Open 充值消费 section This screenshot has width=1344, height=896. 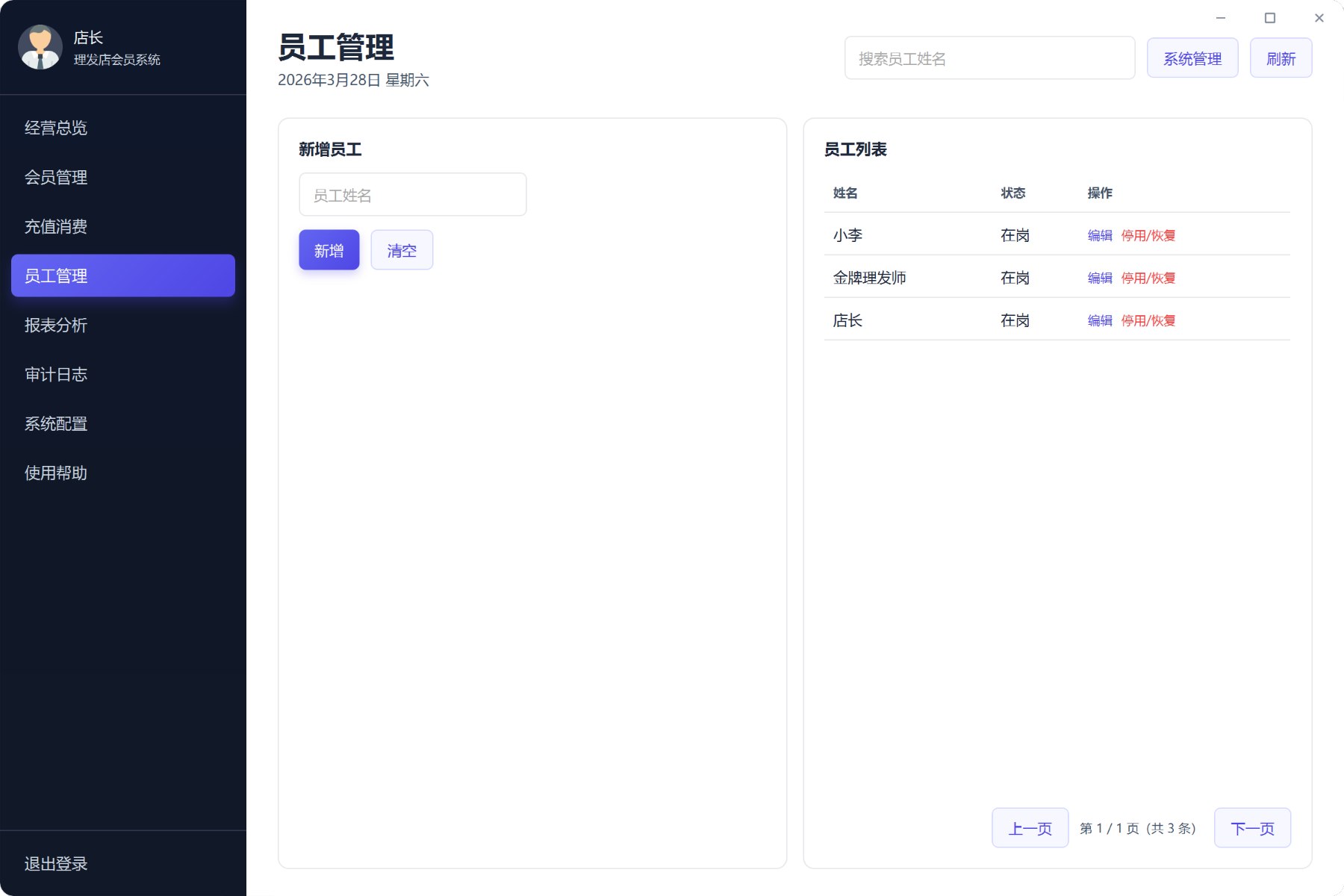pos(56,226)
